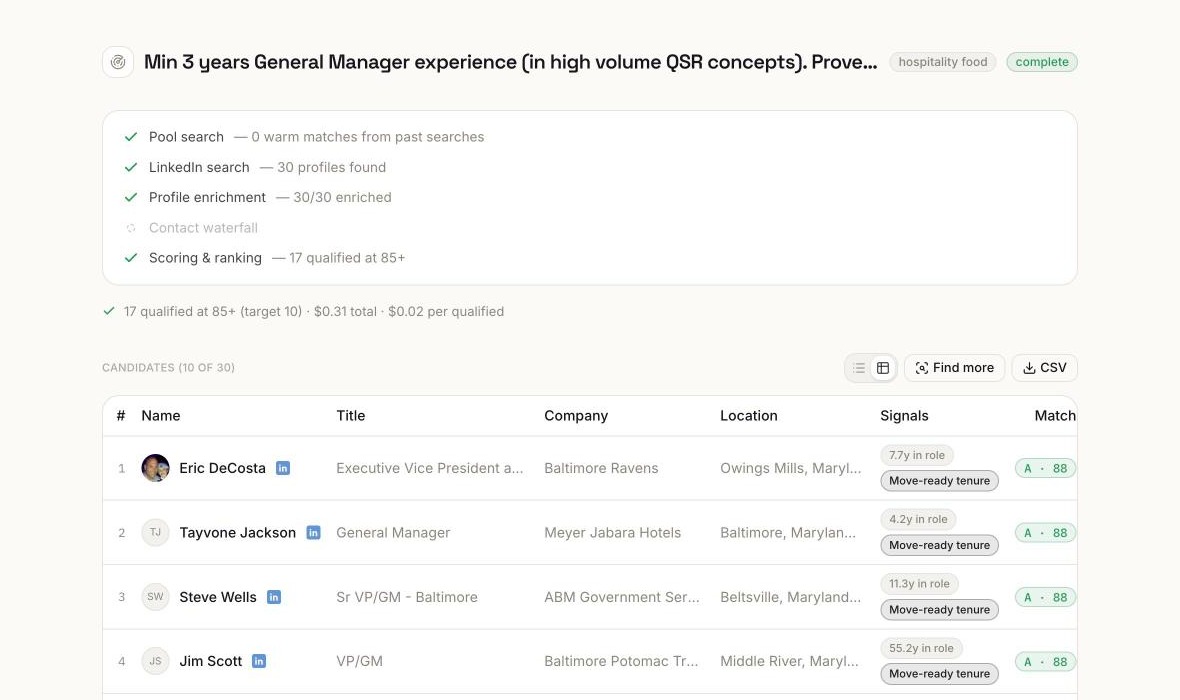Click the Owings Mills location cell
Screen dimensions: 1180x700
791,468
